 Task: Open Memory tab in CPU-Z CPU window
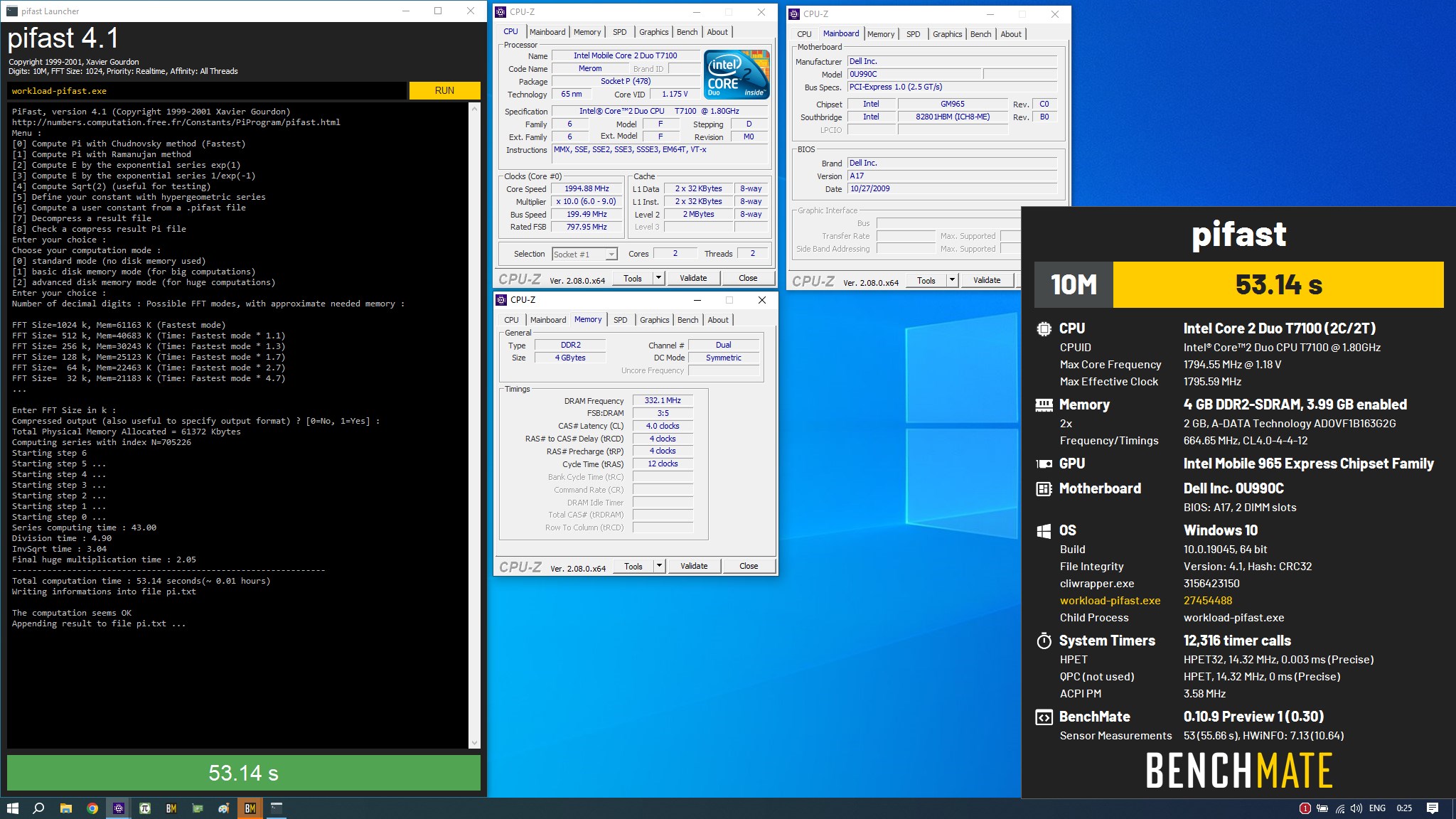point(587,32)
